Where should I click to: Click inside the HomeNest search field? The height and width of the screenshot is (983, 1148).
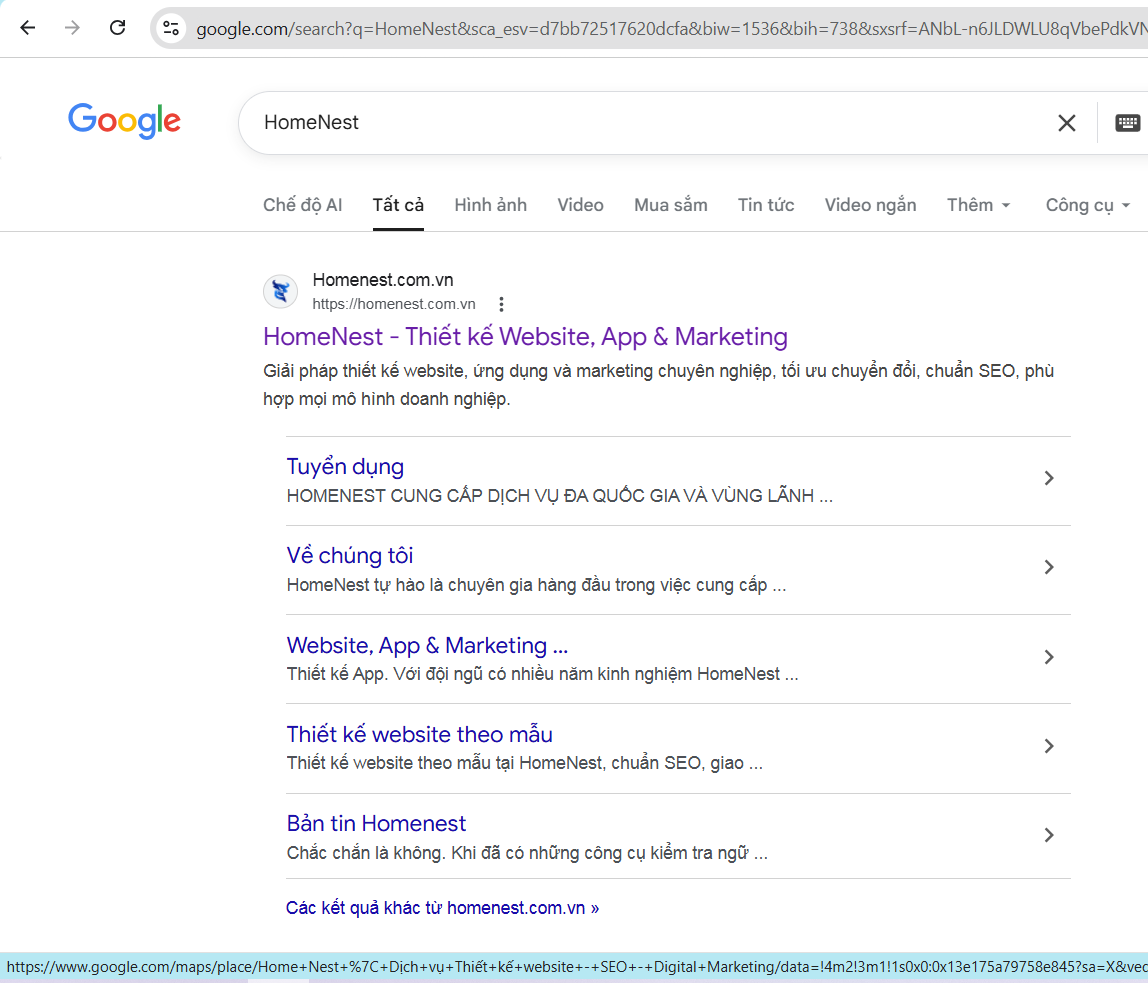[x=640, y=123]
